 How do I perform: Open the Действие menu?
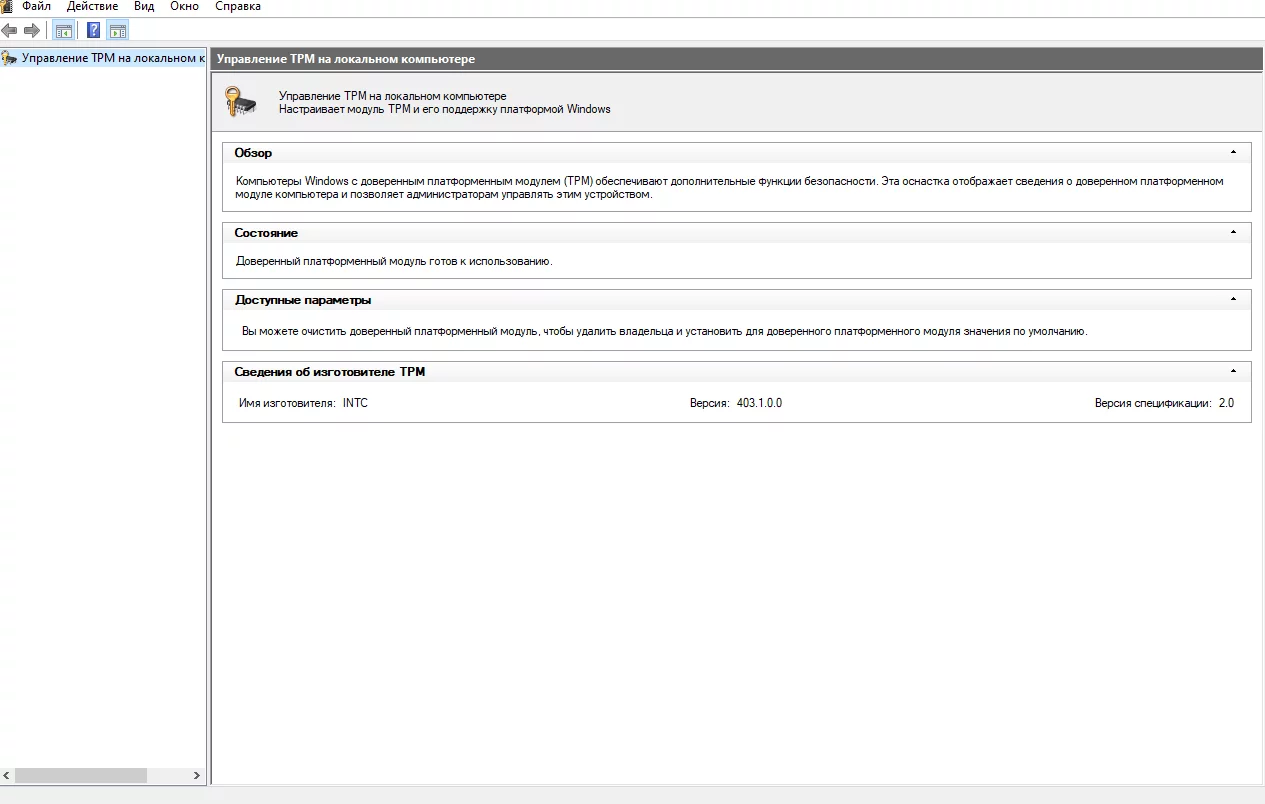pyautogui.click(x=92, y=6)
